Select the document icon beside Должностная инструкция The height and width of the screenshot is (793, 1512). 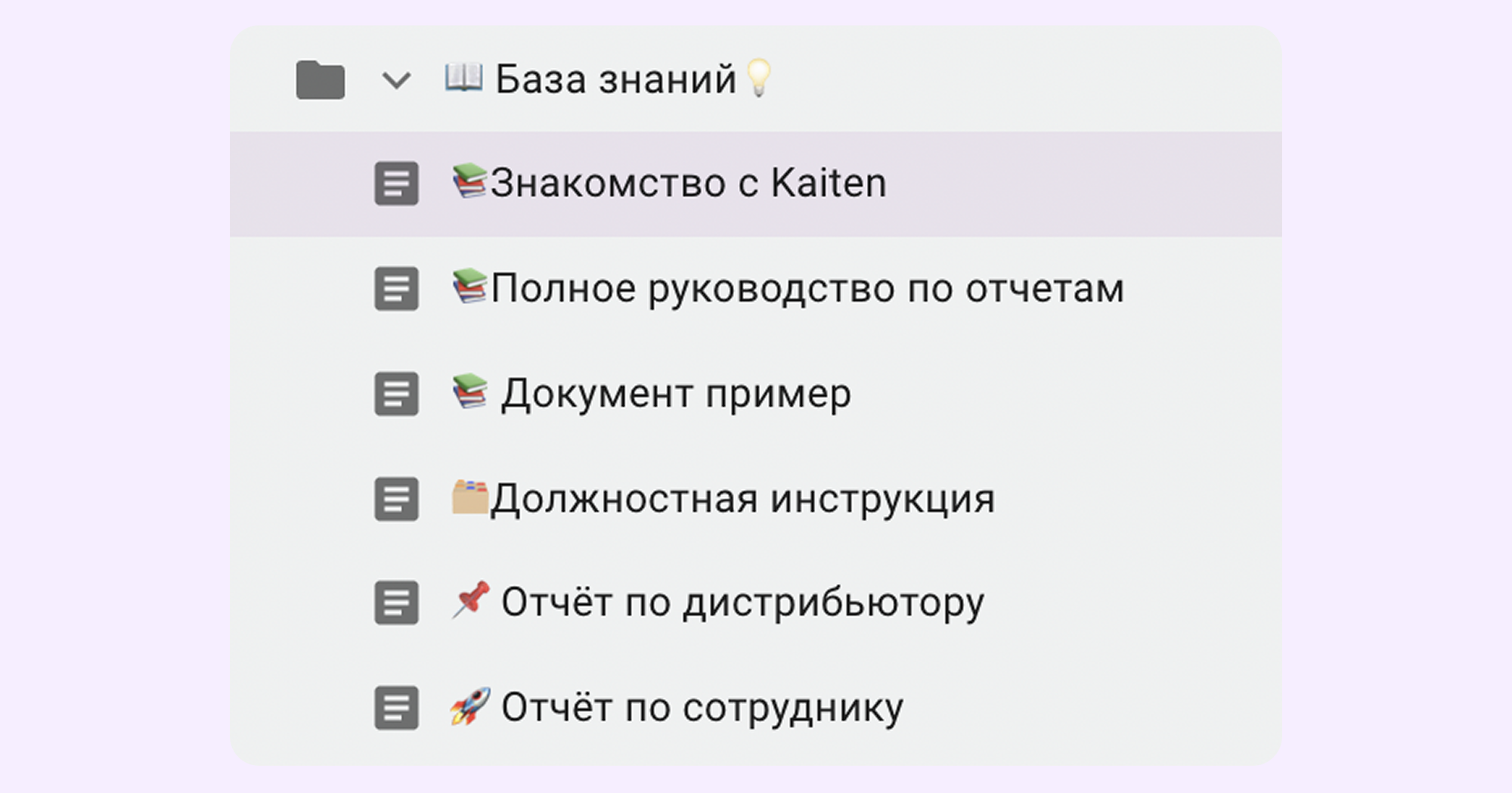(396, 498)
